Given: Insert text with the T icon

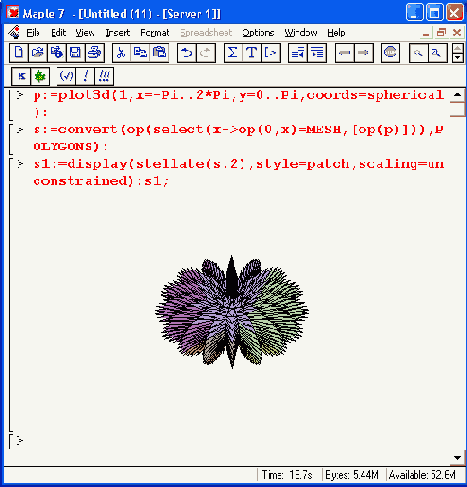Looking at the screenshot, I should point(252,53).
